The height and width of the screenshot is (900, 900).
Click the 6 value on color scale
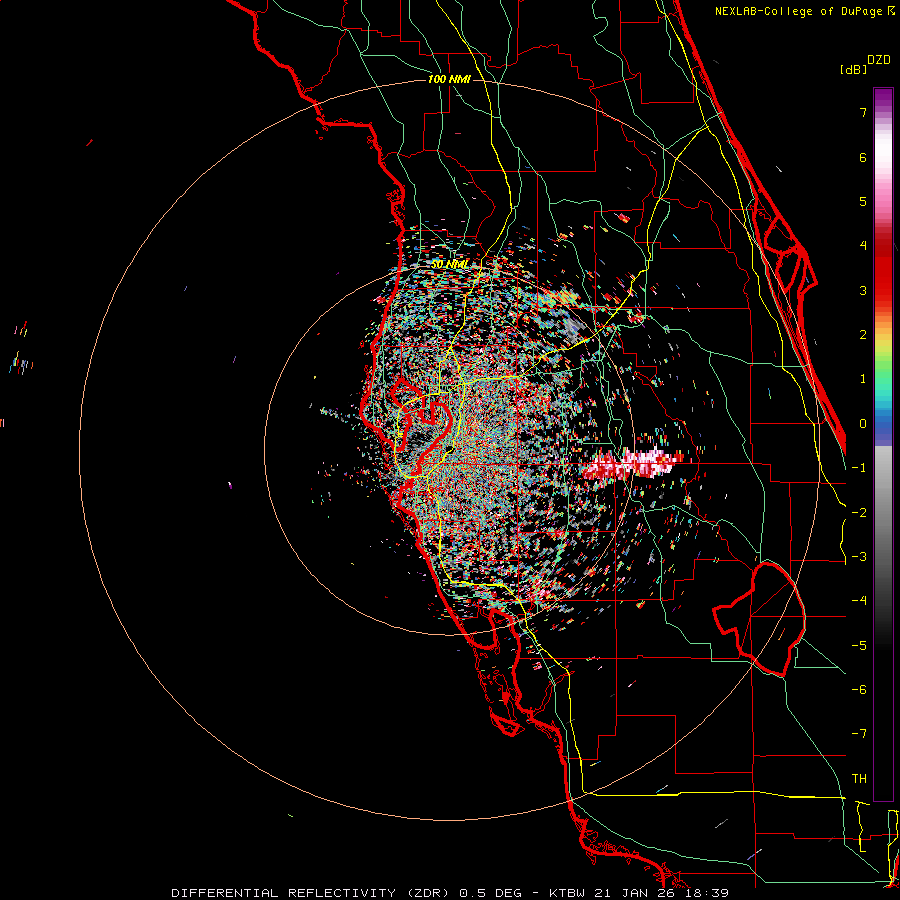863,157
